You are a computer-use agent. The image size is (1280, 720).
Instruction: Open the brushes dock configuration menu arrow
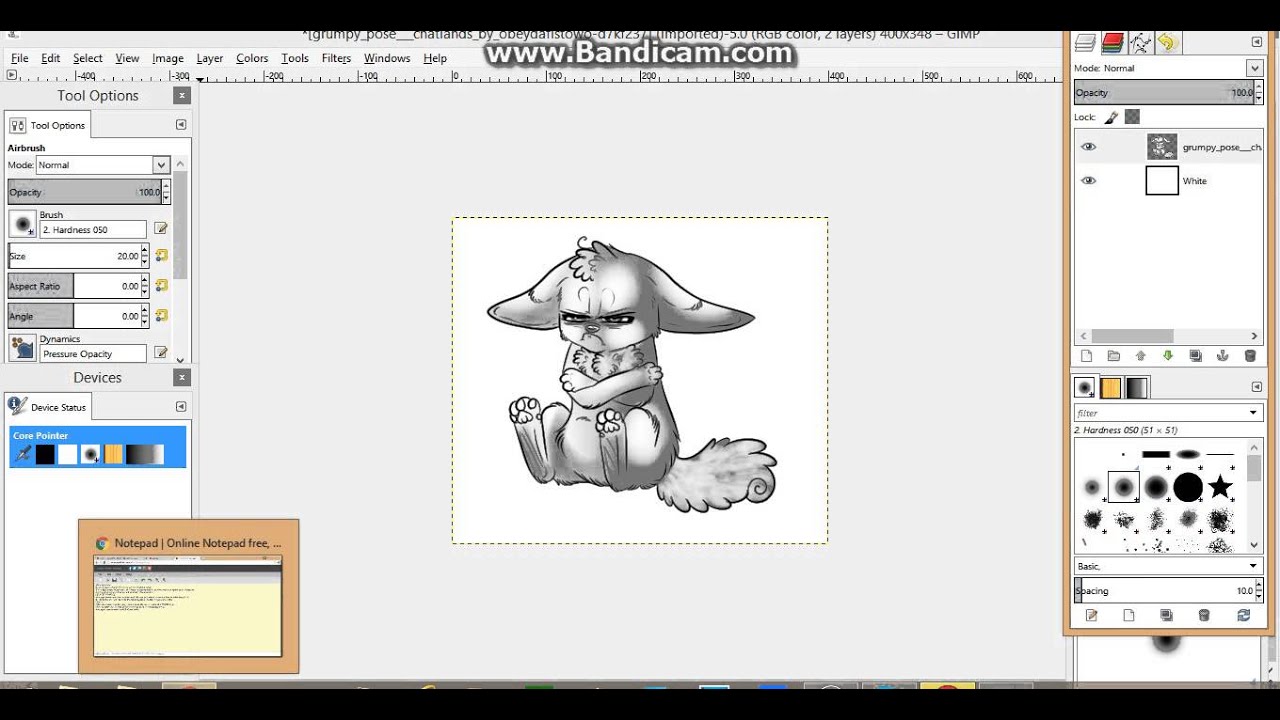click(x=1256, y=387)
